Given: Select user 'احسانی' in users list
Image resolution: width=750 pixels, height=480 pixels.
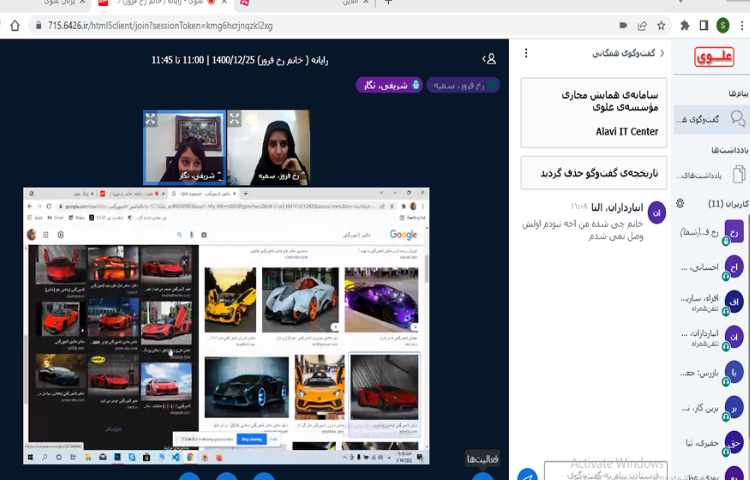Looking at the screenshot, I should [x=711, y=267].
